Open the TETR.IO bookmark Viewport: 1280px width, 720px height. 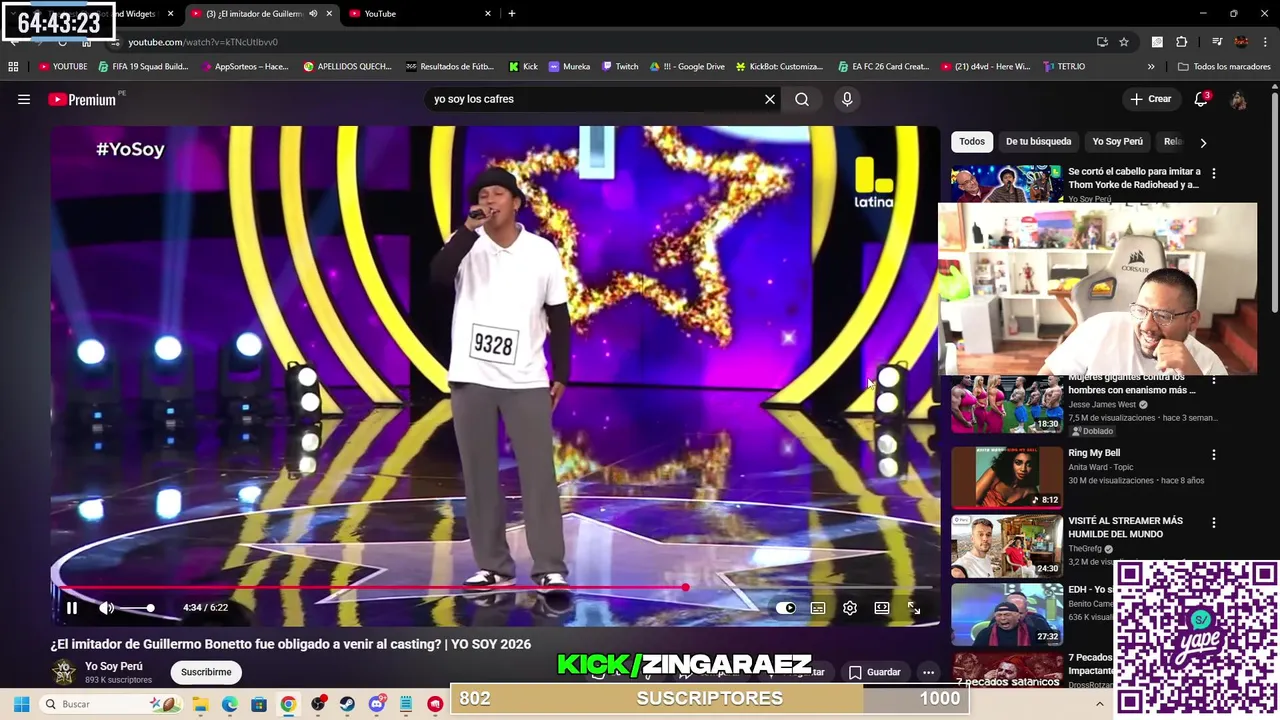[x=1064, y=67]
